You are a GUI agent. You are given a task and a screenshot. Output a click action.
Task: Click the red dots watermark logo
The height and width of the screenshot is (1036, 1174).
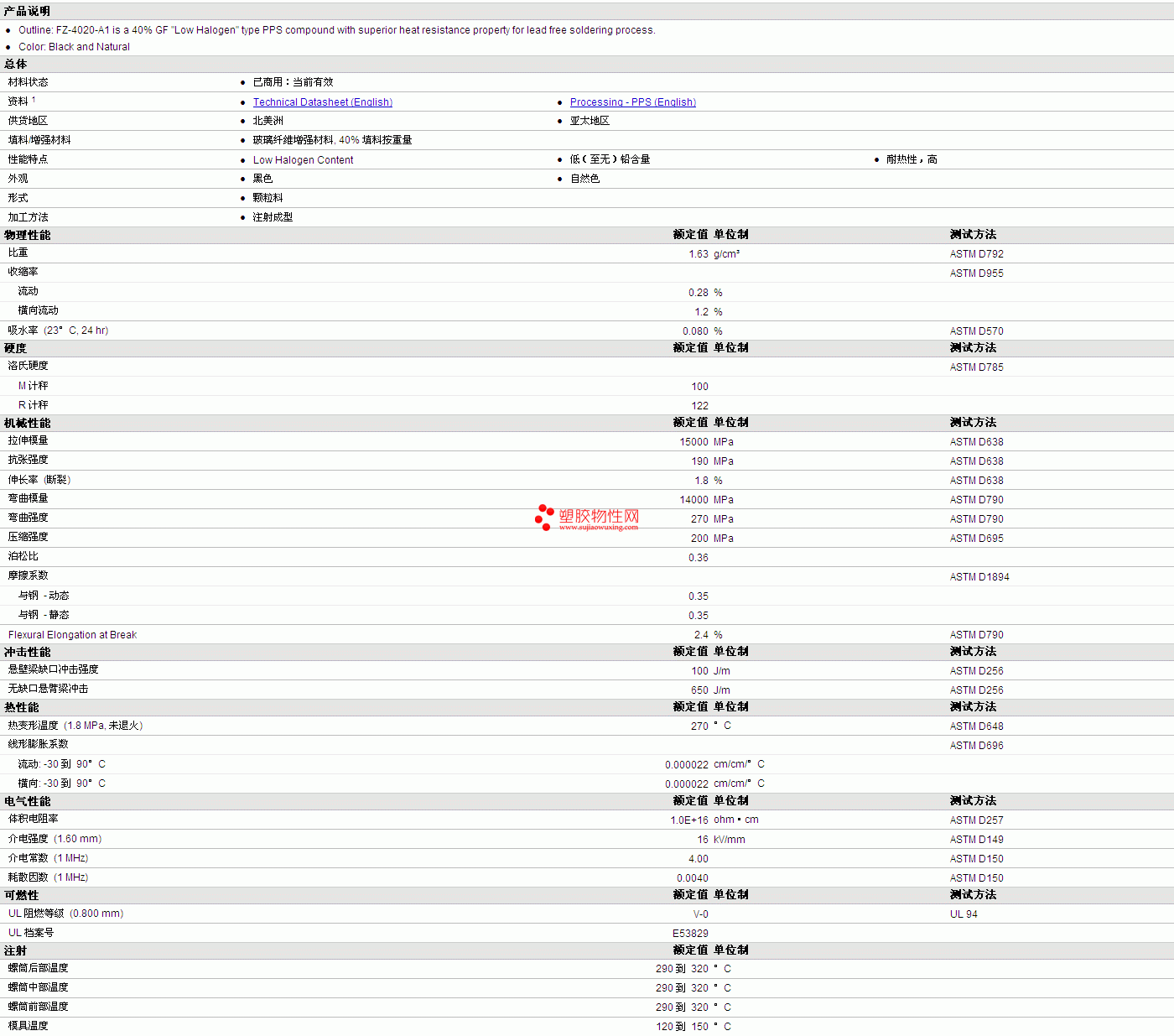[x=544, y=517]
